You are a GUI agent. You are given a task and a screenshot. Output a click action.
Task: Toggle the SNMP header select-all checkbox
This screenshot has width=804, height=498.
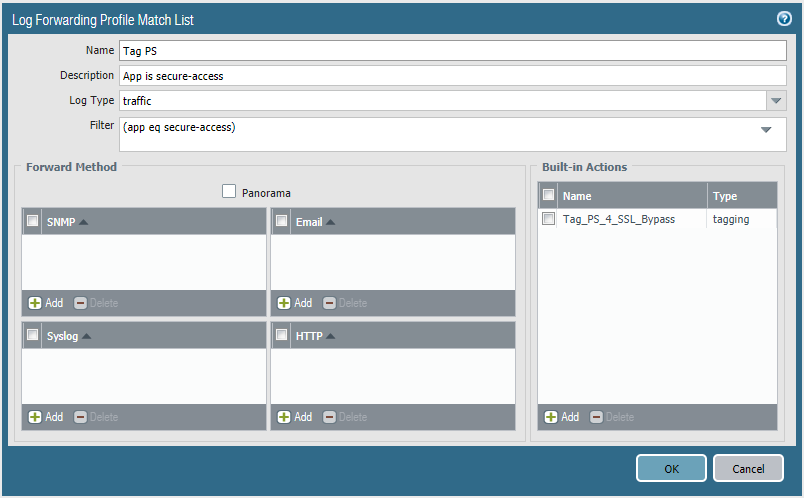pos(33,221)
